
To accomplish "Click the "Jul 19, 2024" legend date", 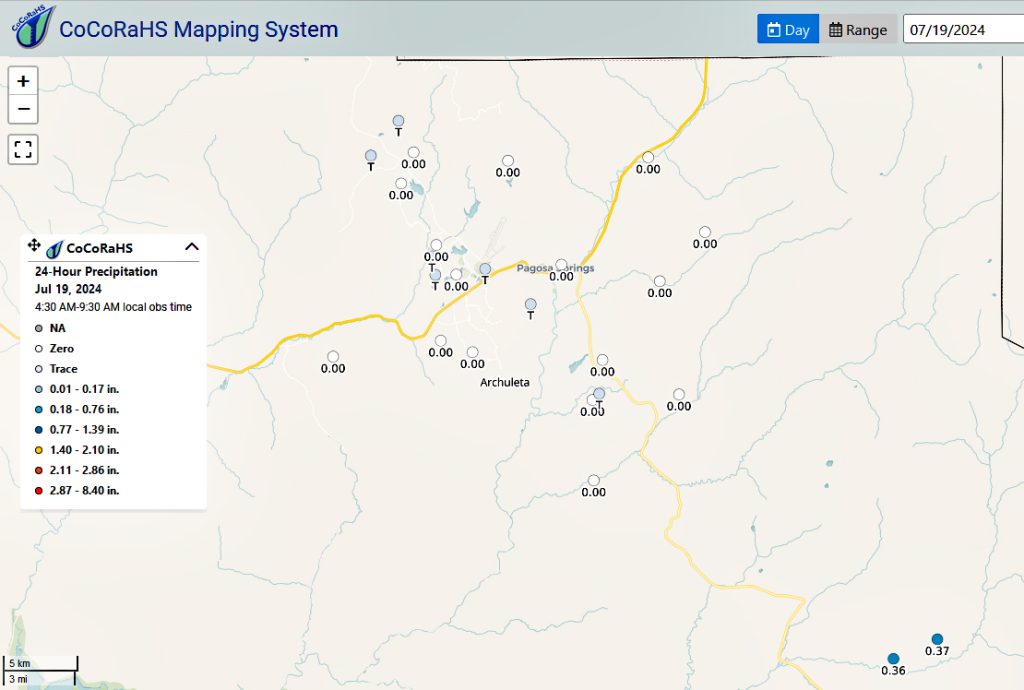I will pyautogui.click(x=68, y=289).
